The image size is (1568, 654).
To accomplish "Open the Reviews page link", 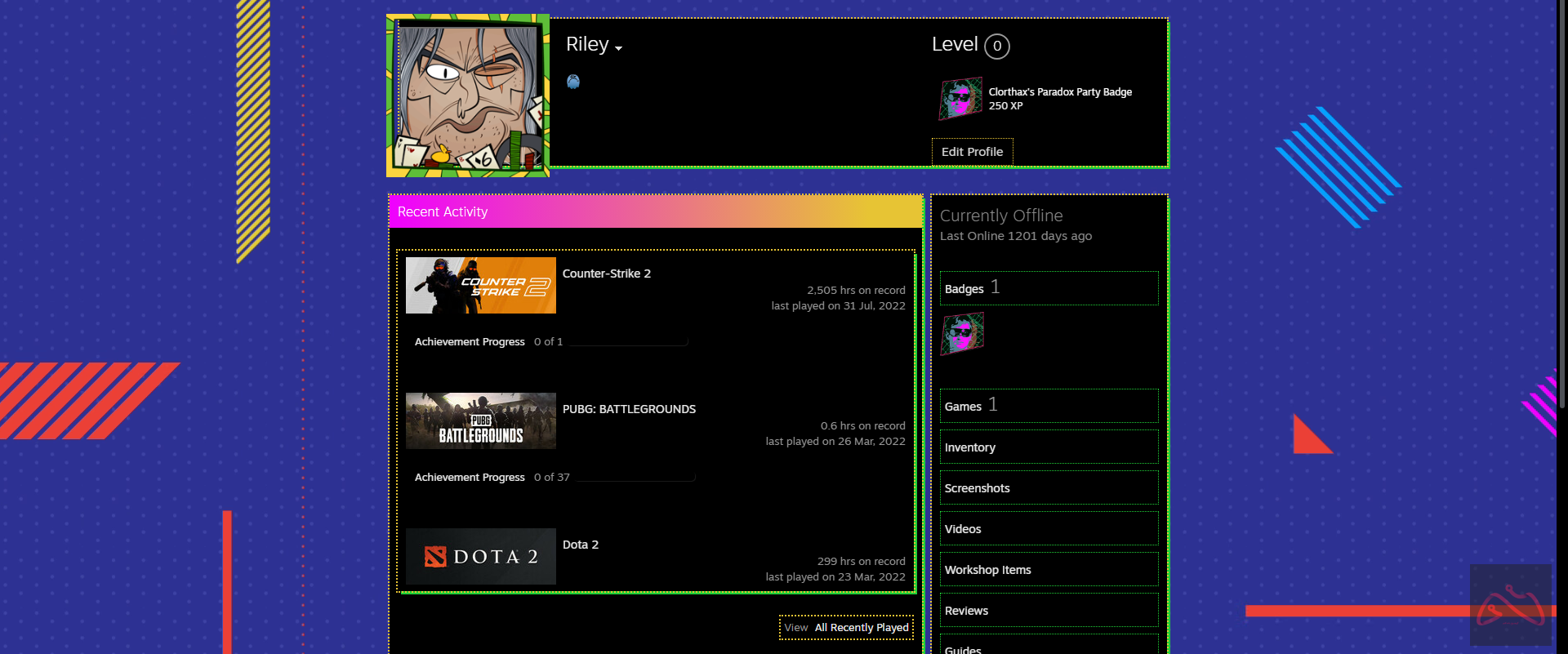I will [967, 611].
